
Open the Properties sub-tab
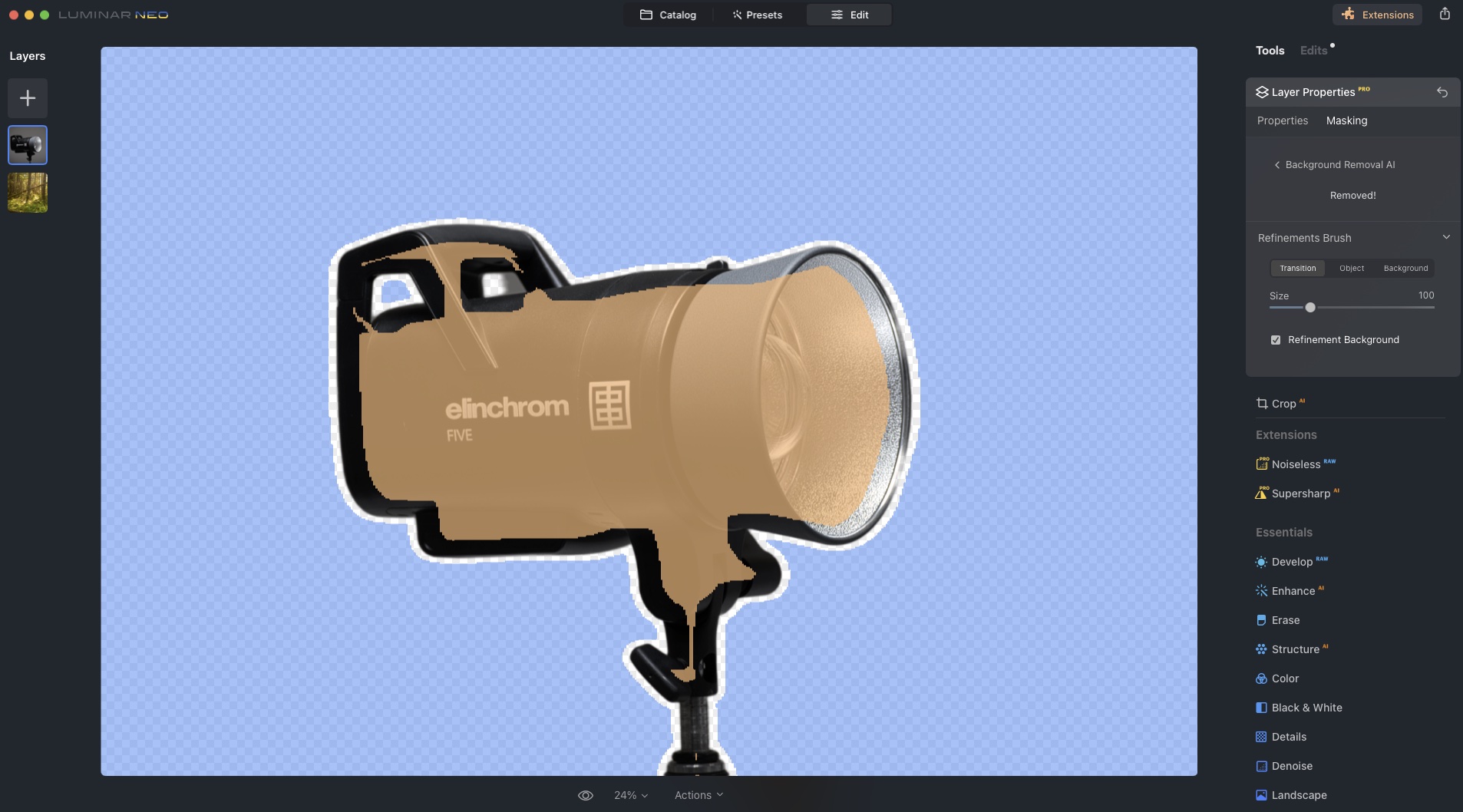coord(1282,120)
